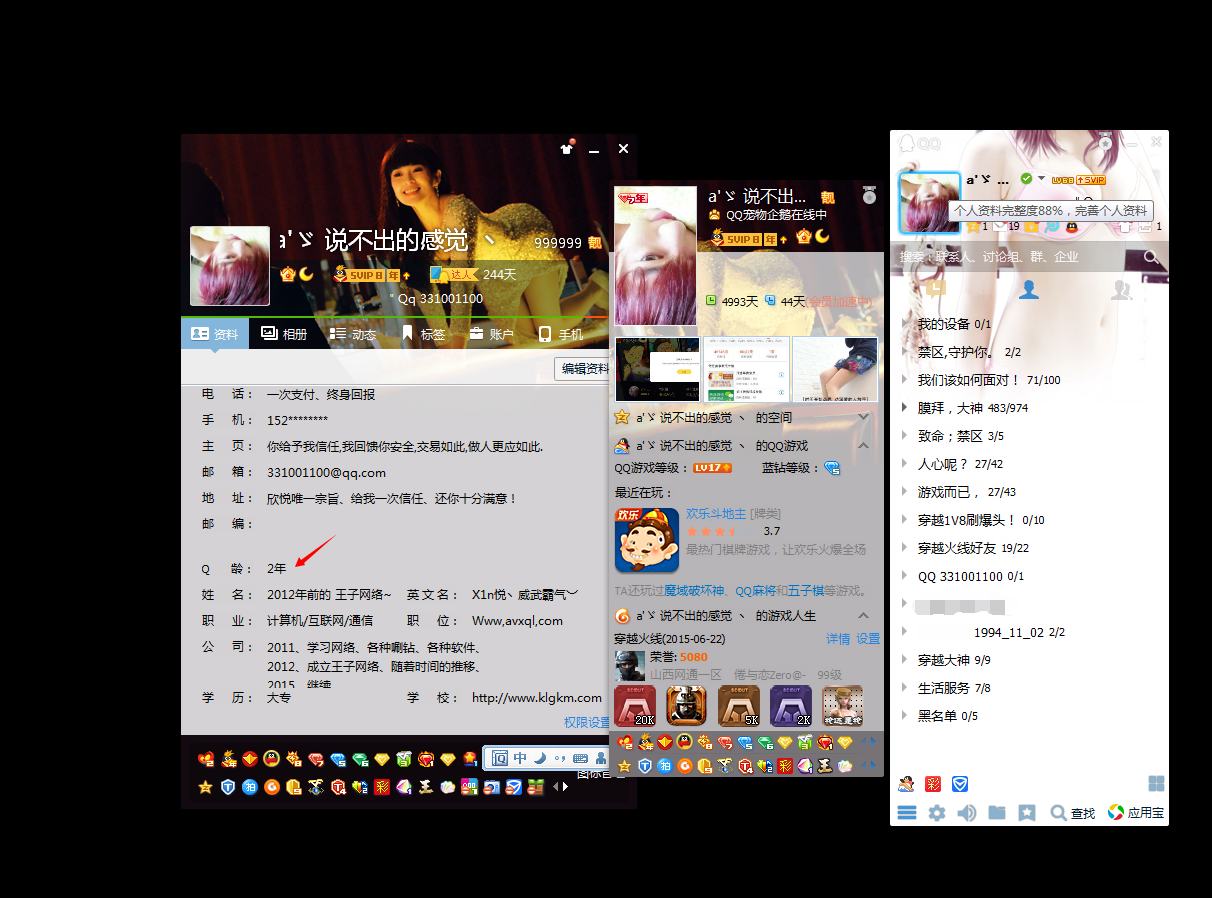The image size is (1212, 898).
Task: Open the beach photo thumbnail on info card
Action: pyautogui.click(x=835, y=369)
